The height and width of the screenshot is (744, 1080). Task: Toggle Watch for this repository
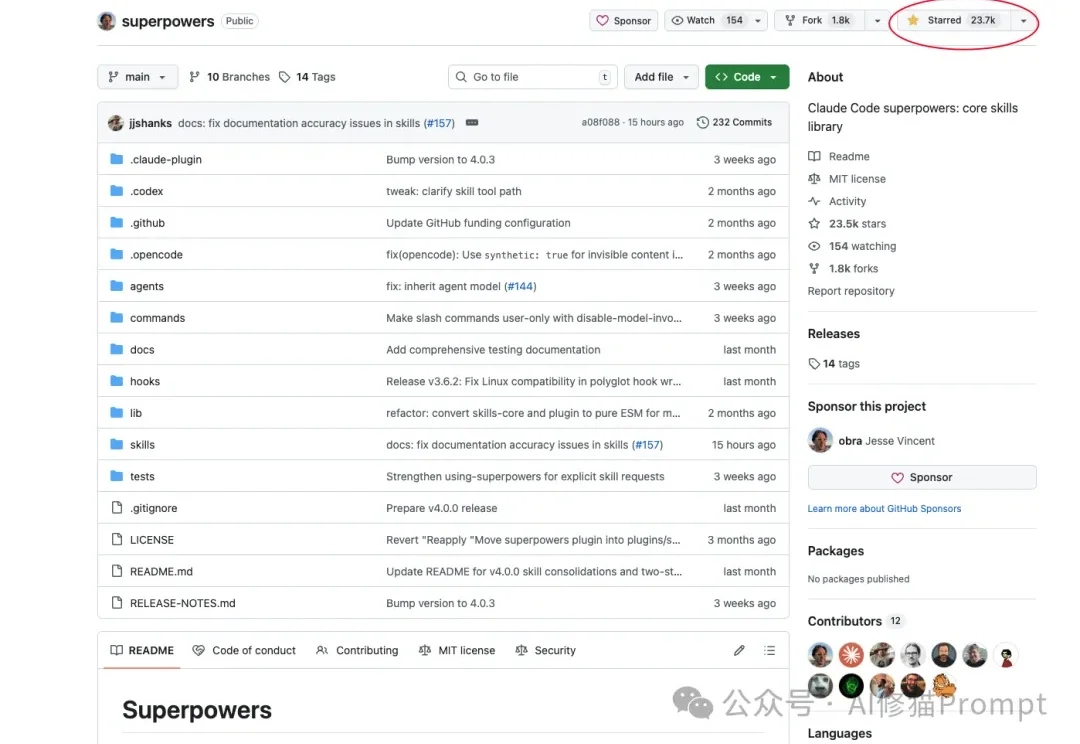click(708, 20)
